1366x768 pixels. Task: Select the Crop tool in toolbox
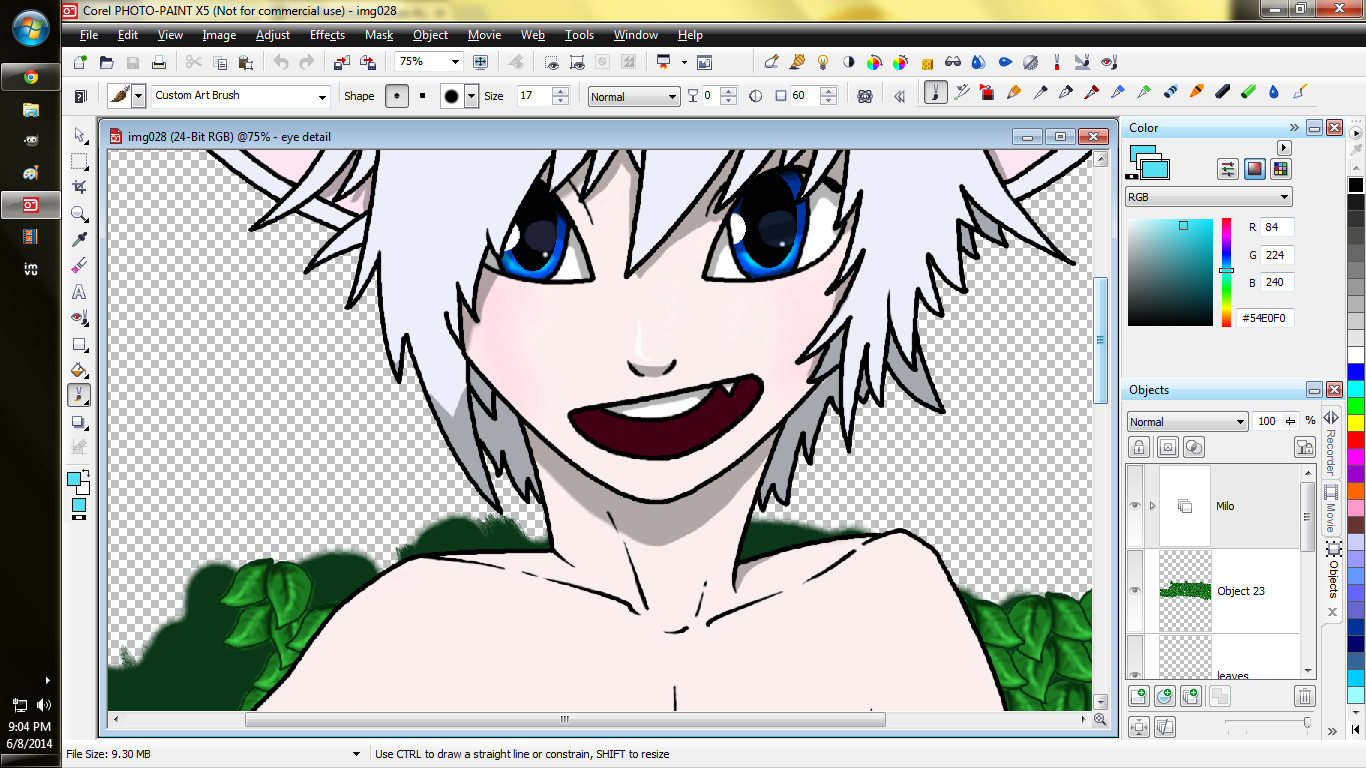tap(79, 187)
